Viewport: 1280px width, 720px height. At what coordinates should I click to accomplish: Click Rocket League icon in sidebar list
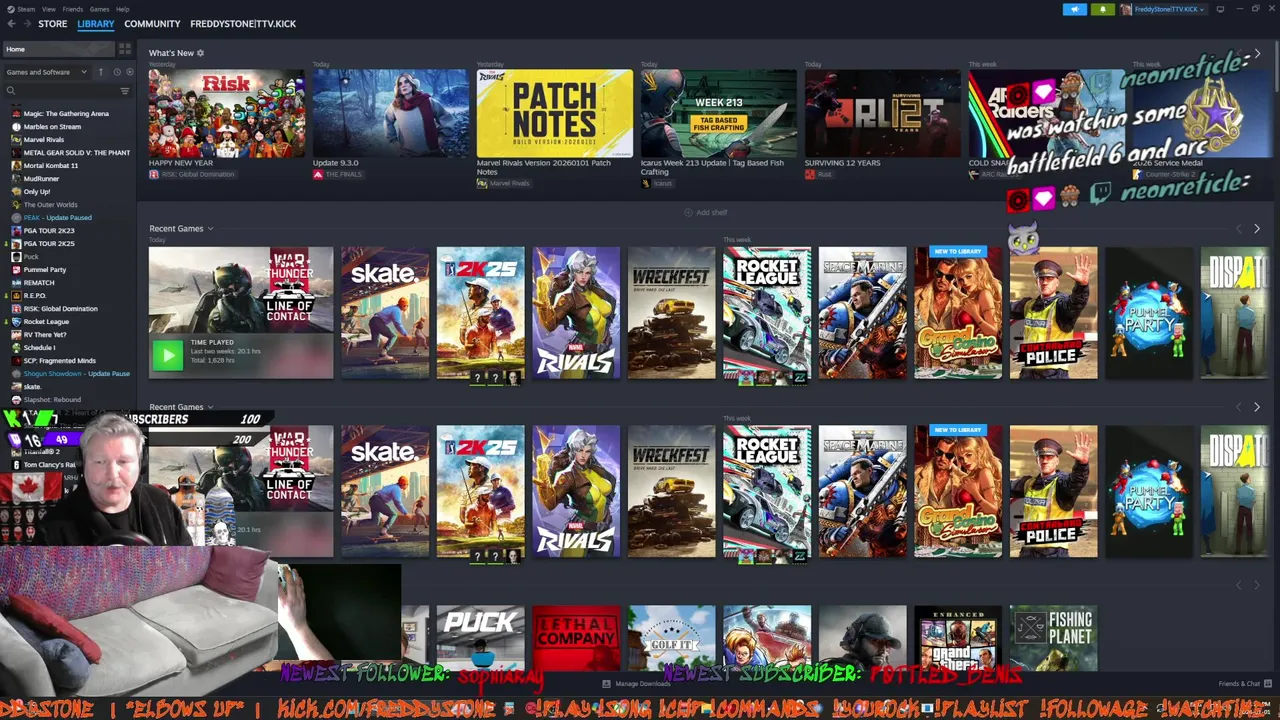pyautogui.click(x=16, y=322)
